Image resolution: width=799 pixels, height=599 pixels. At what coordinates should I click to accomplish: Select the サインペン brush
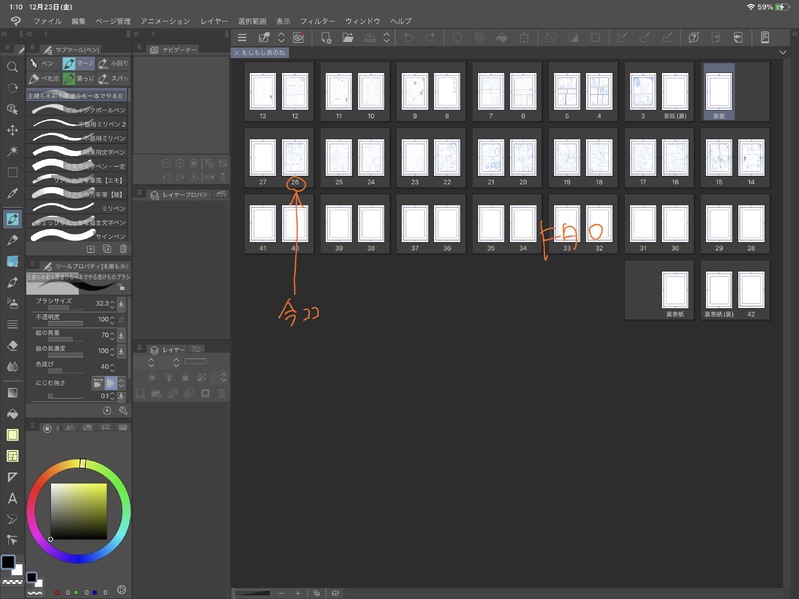[78, 236]
